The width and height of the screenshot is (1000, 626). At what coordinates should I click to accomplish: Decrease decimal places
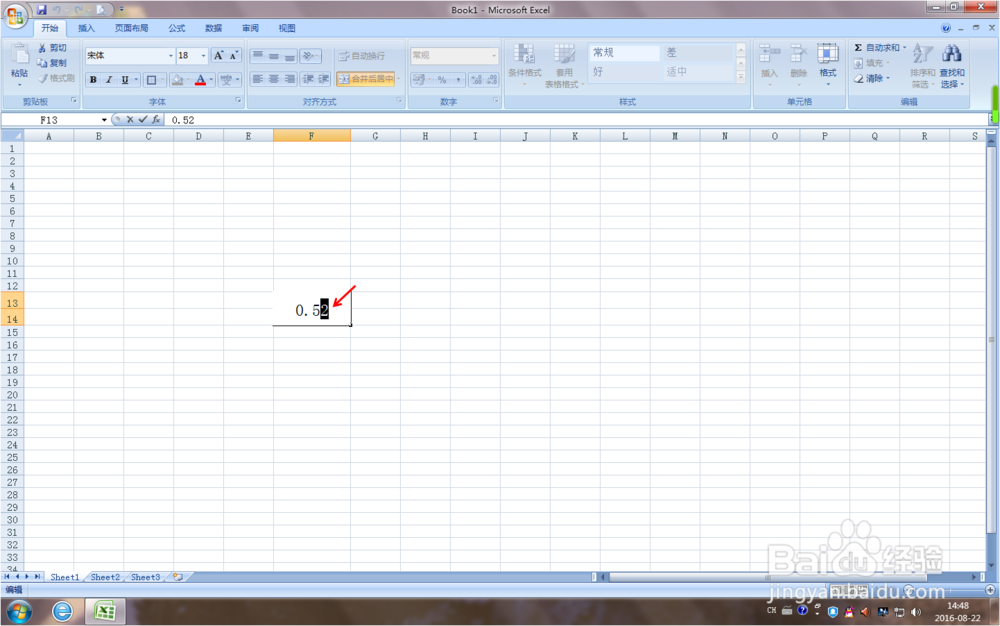(x=491, y=80)
